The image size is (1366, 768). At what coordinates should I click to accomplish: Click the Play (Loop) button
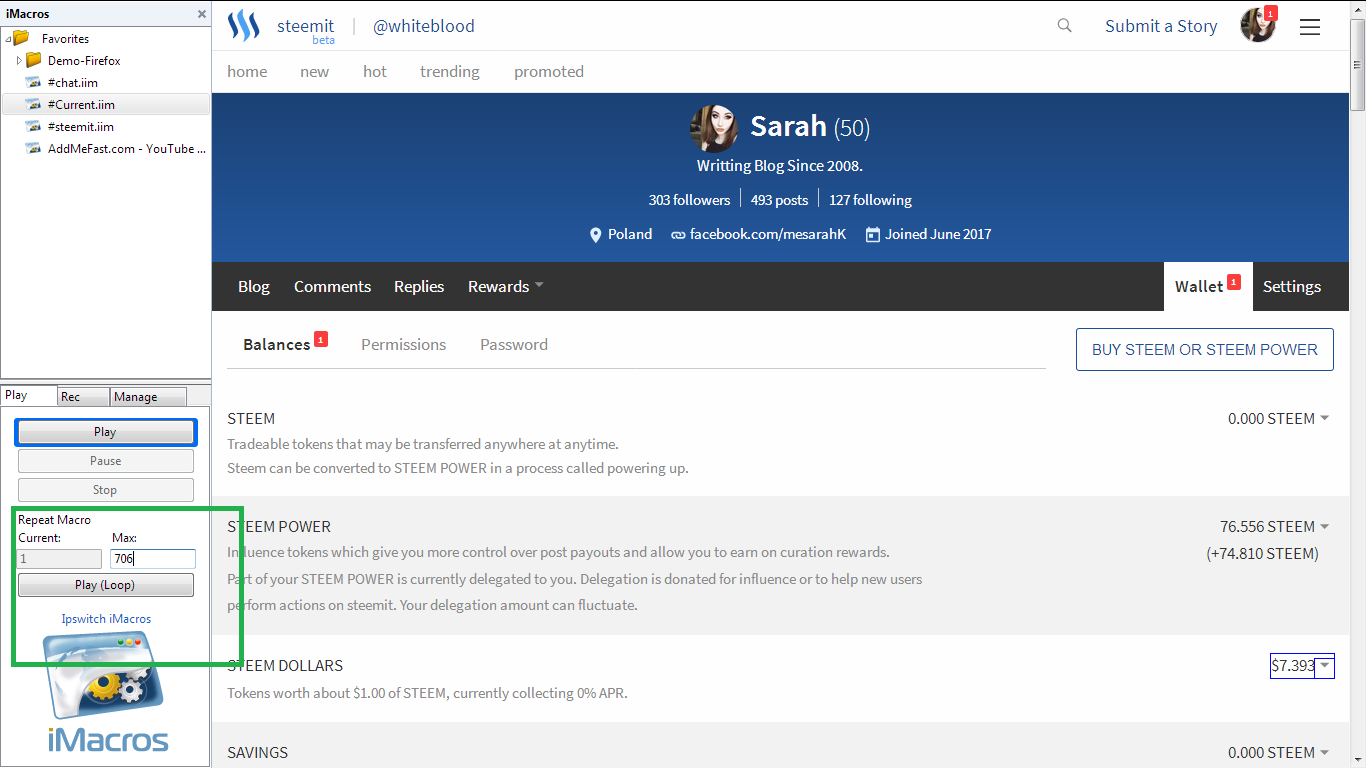(x=106, y=585)
